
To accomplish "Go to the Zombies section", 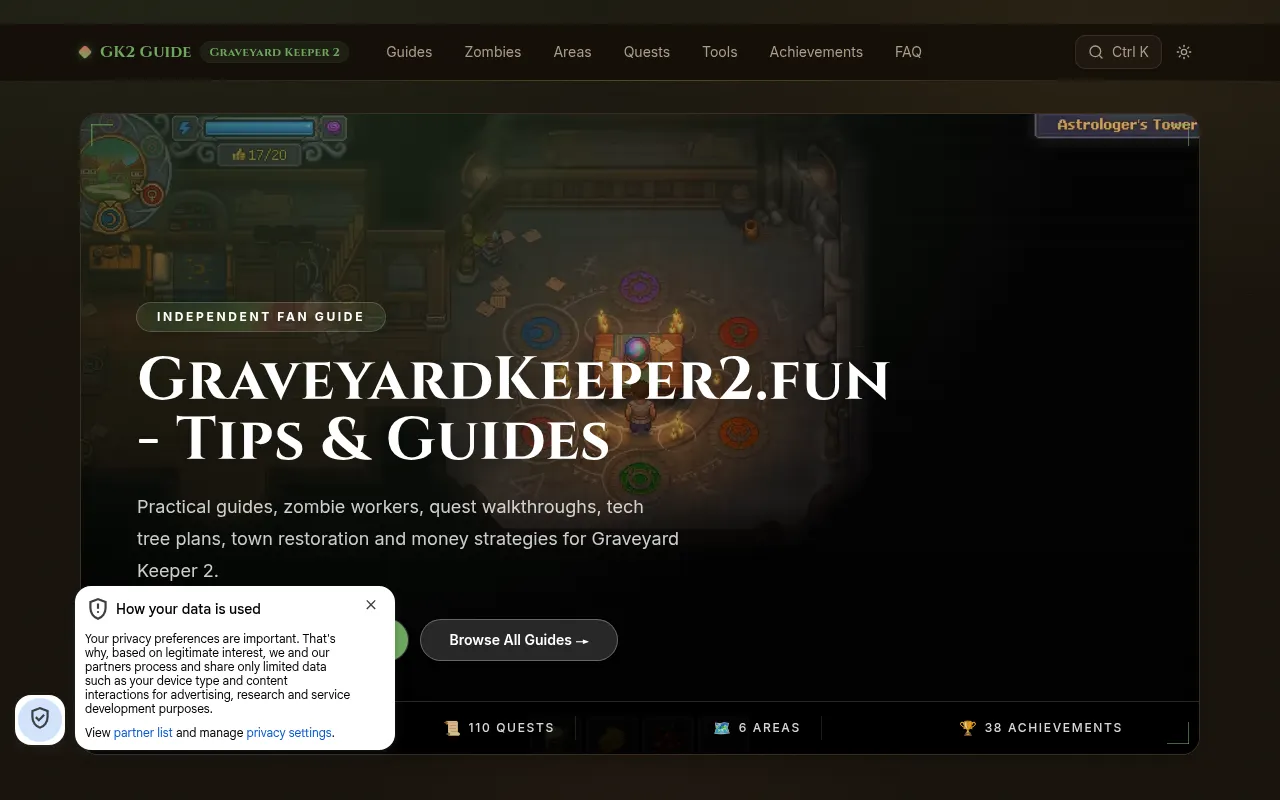I will click(x=493, y=52).
